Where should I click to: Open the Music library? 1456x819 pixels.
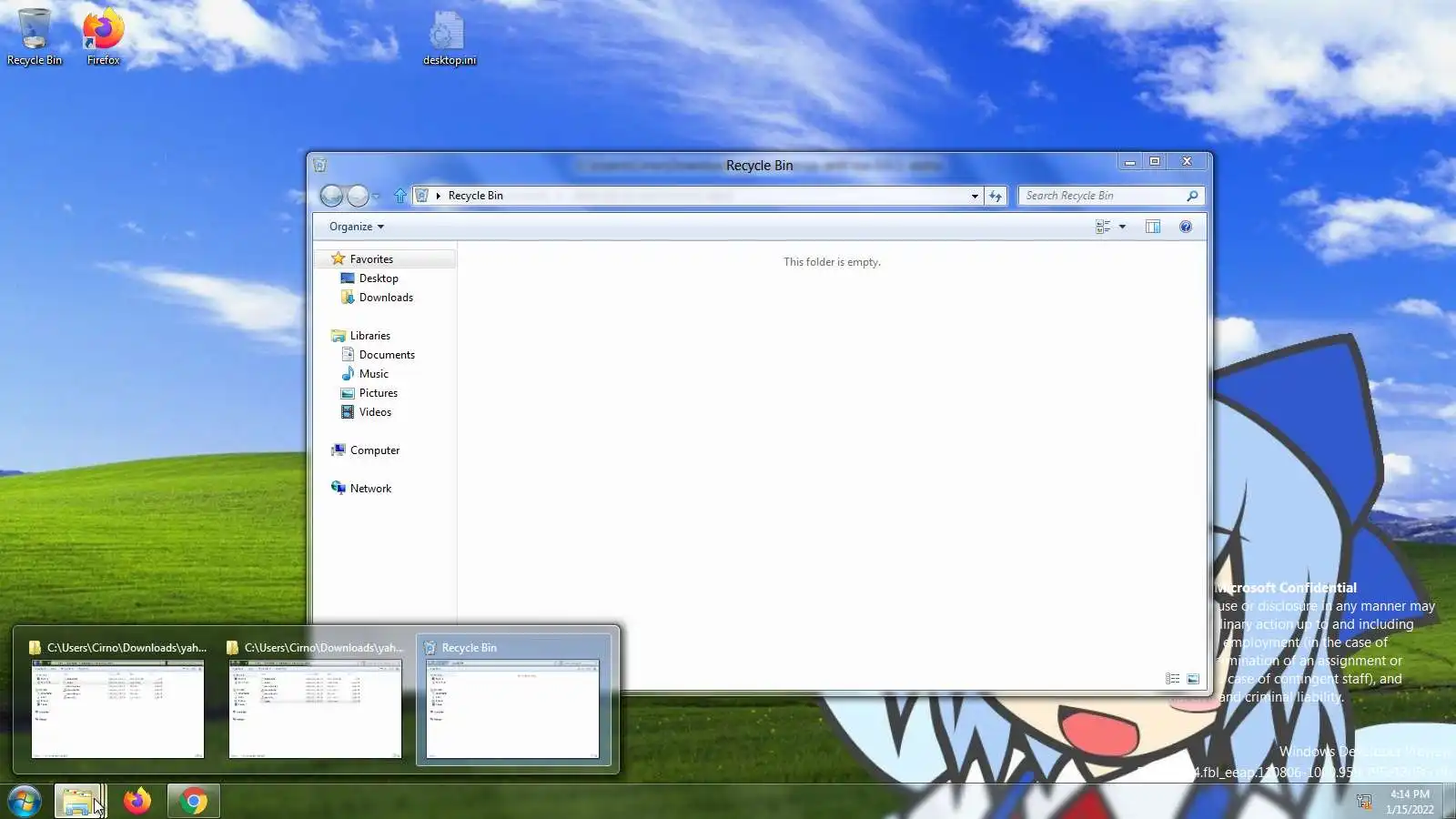tap(373, 374)
